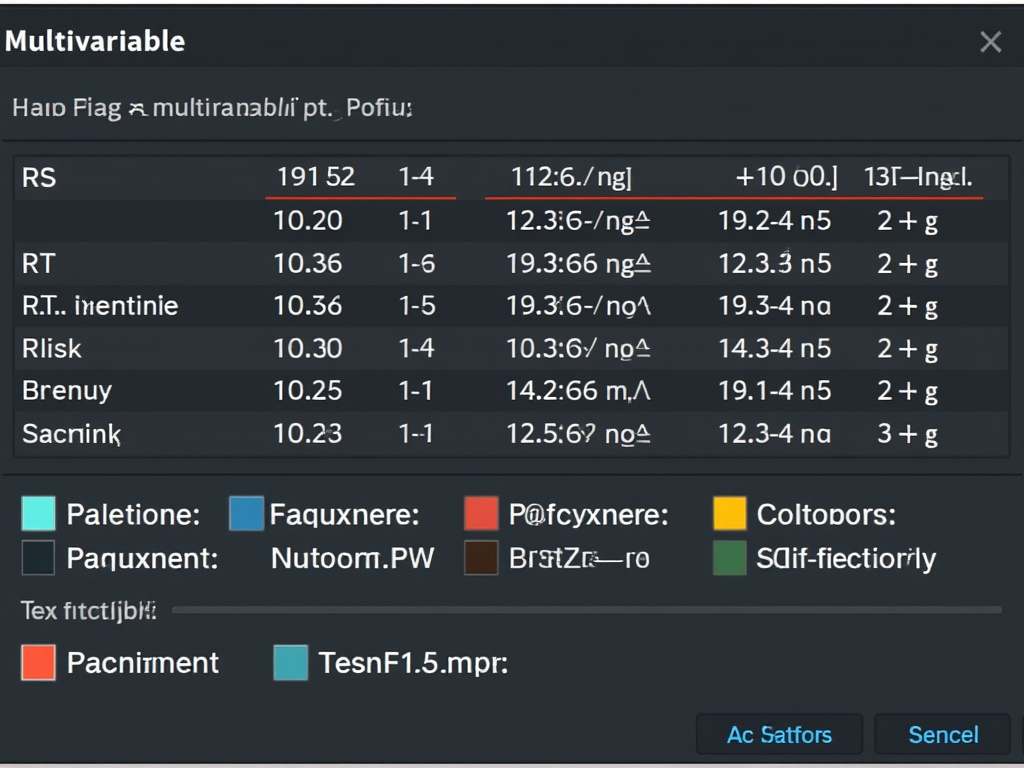Screen dimensions: 1024x768
Task: Click the Ac Satfors button
Action: (x=779, y=735)
